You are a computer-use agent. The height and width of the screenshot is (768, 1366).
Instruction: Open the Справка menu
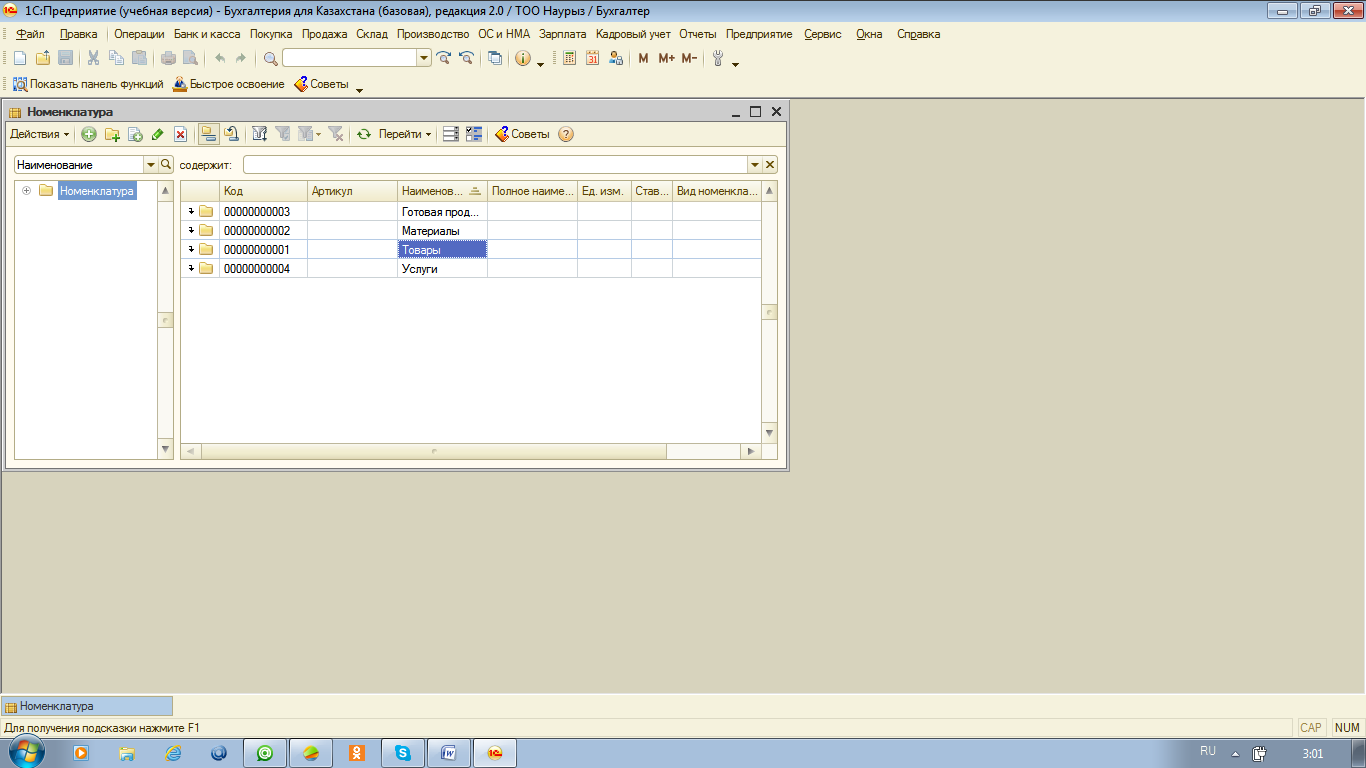[918, 34]
